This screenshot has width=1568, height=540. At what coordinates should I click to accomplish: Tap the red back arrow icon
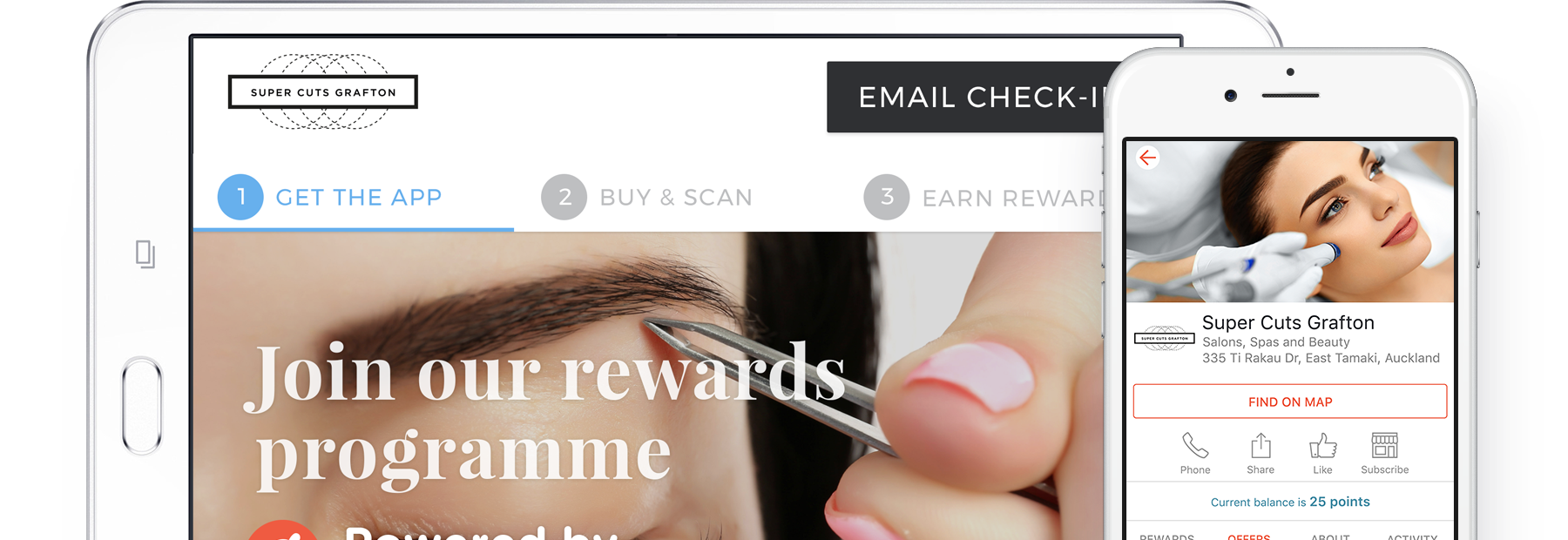(x=1147, y=158)
